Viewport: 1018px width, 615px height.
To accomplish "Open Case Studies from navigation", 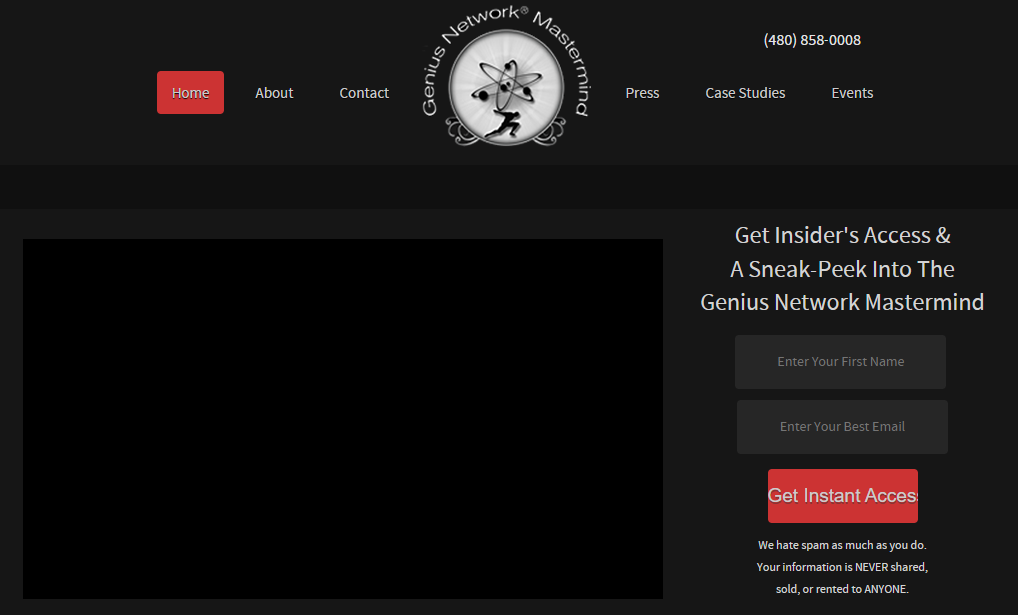I will click(x=745, y=93).
